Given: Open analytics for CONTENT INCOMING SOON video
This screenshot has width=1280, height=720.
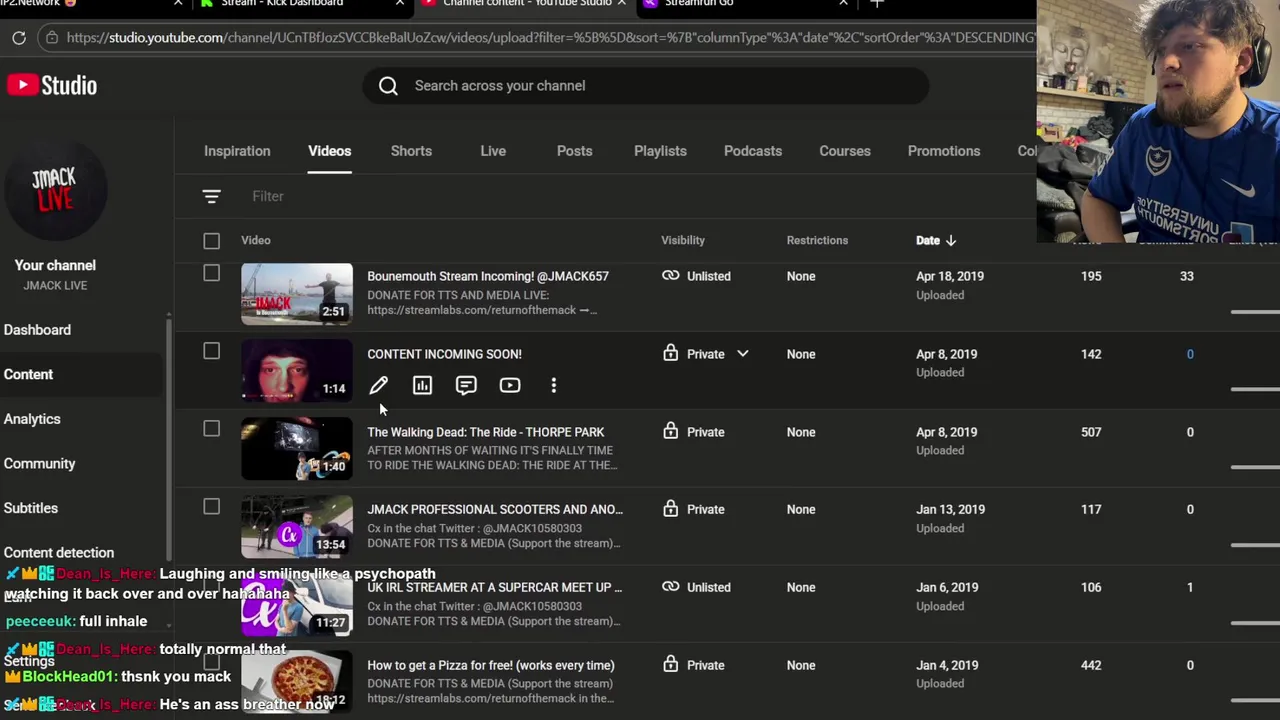Looking at the screenshot, I should (x=422, y=385).
